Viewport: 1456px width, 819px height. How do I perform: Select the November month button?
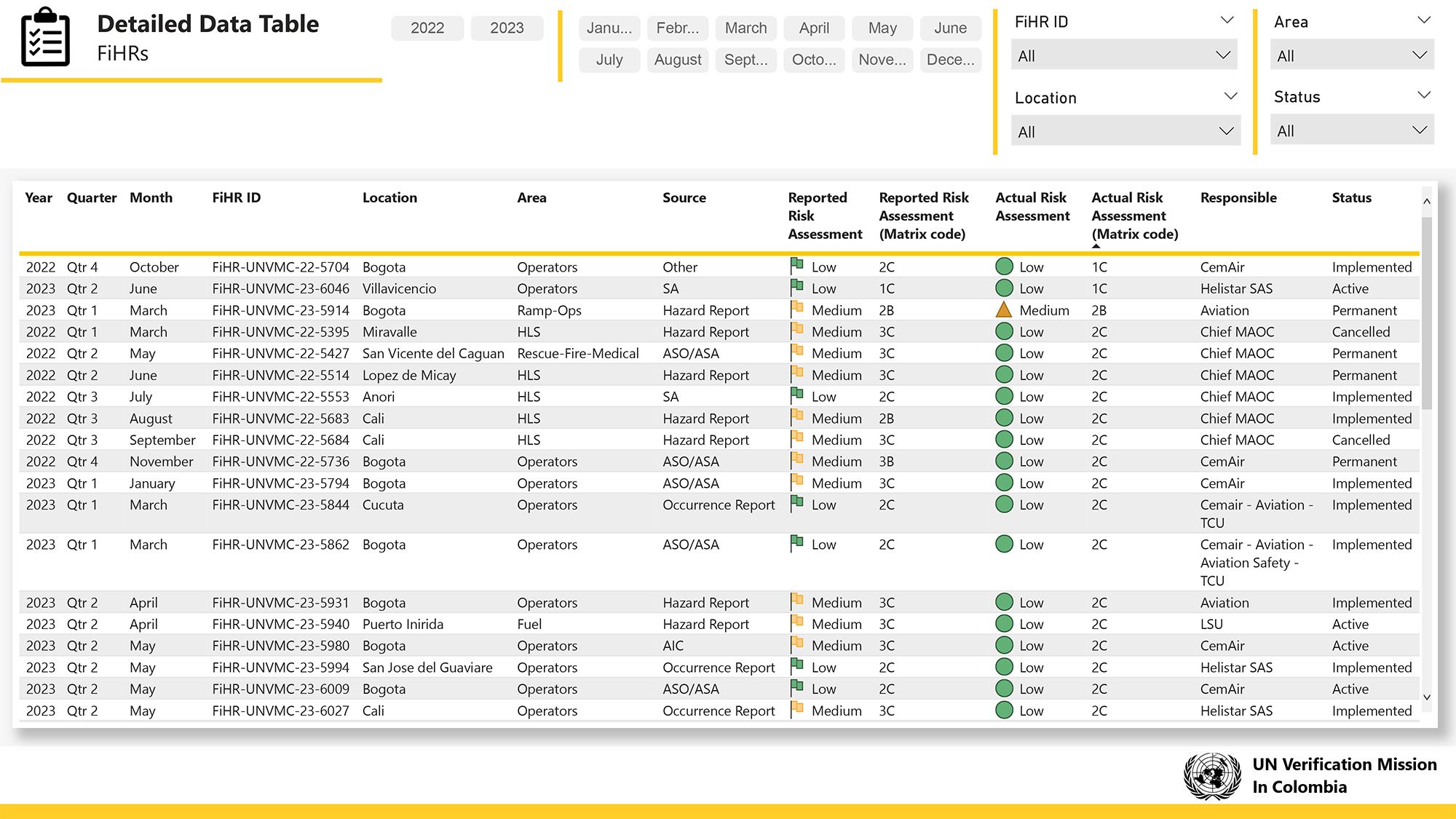click(882, 60)
